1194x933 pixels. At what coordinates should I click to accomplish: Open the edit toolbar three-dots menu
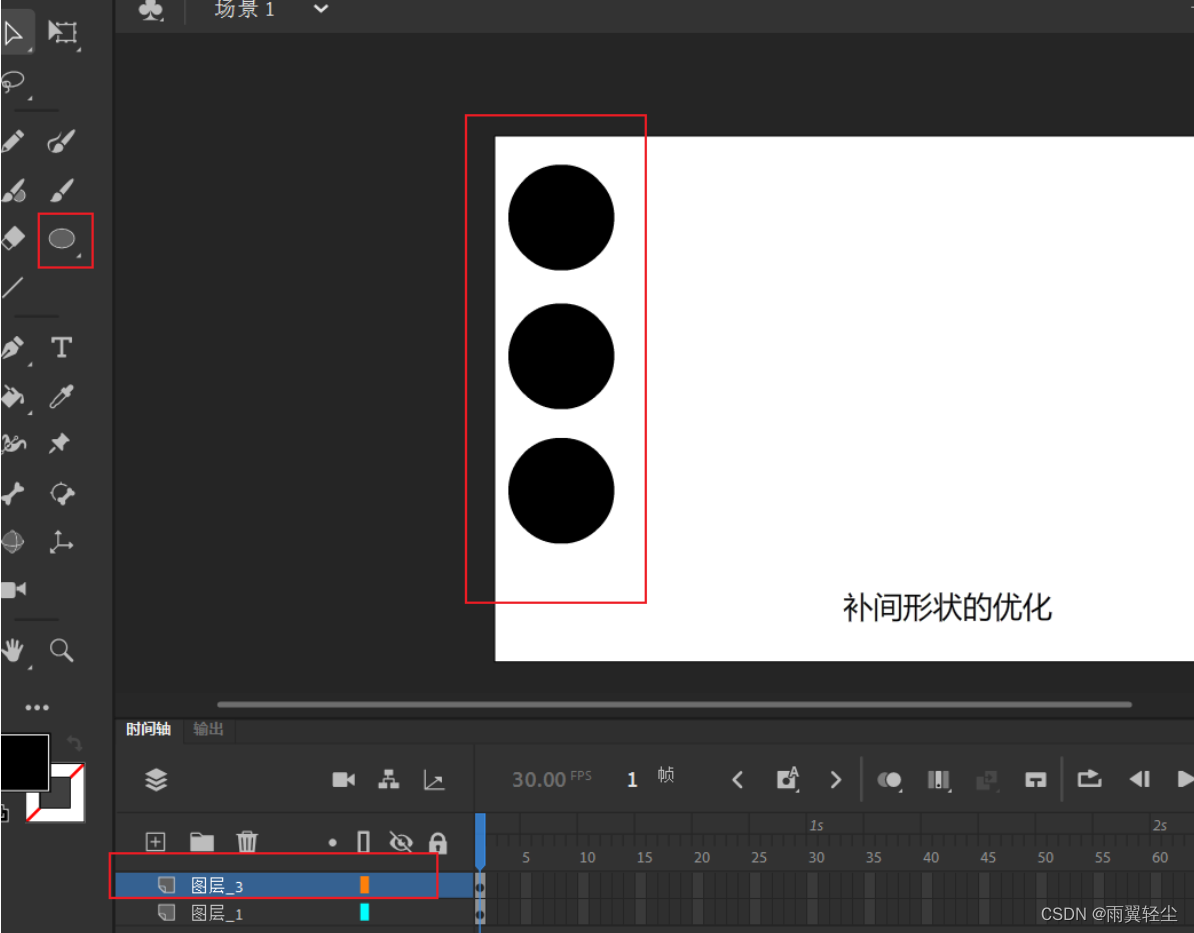[x=37, y=708]
